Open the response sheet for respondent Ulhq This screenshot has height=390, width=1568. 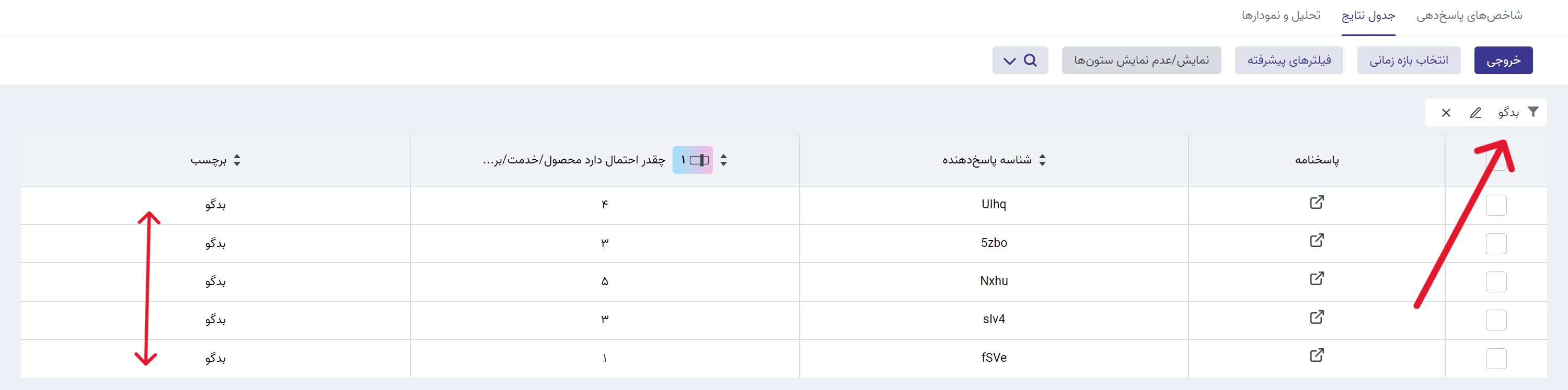pos(1317,203)
